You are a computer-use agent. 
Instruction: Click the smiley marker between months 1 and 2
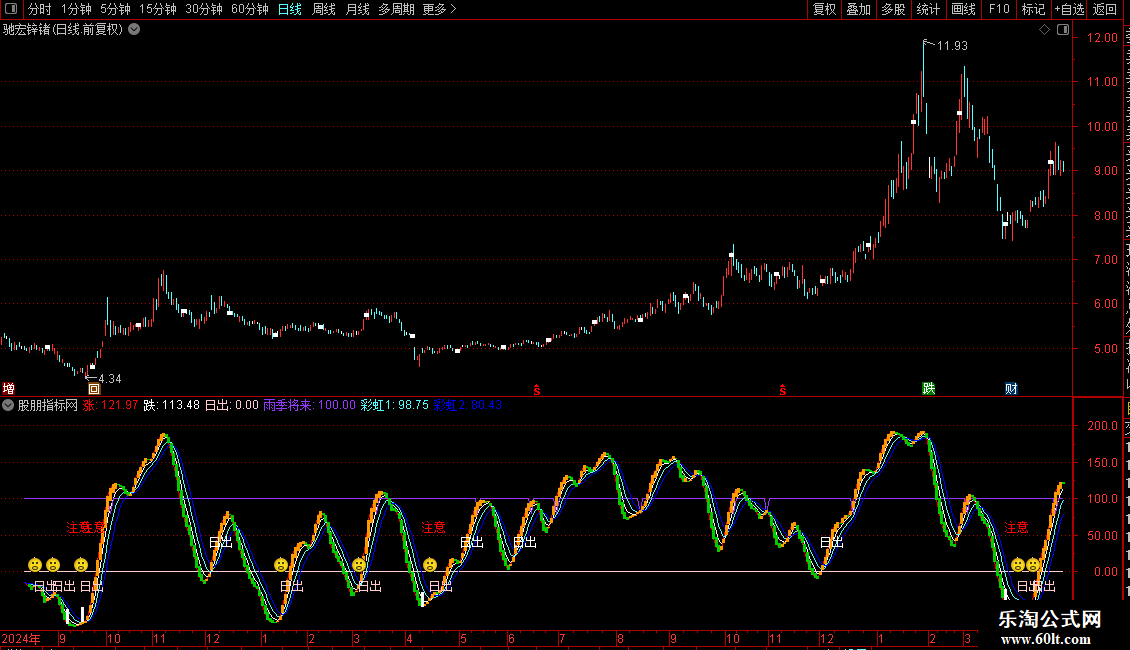coord(280,565)
